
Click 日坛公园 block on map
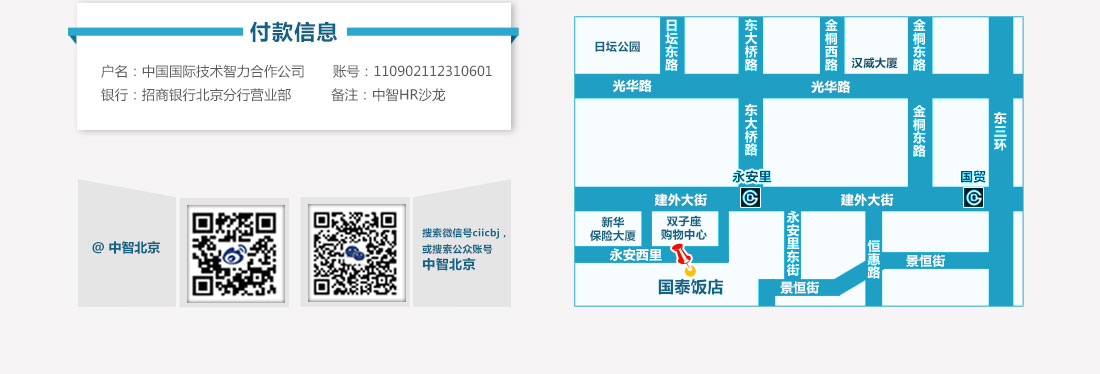point(617,46)
